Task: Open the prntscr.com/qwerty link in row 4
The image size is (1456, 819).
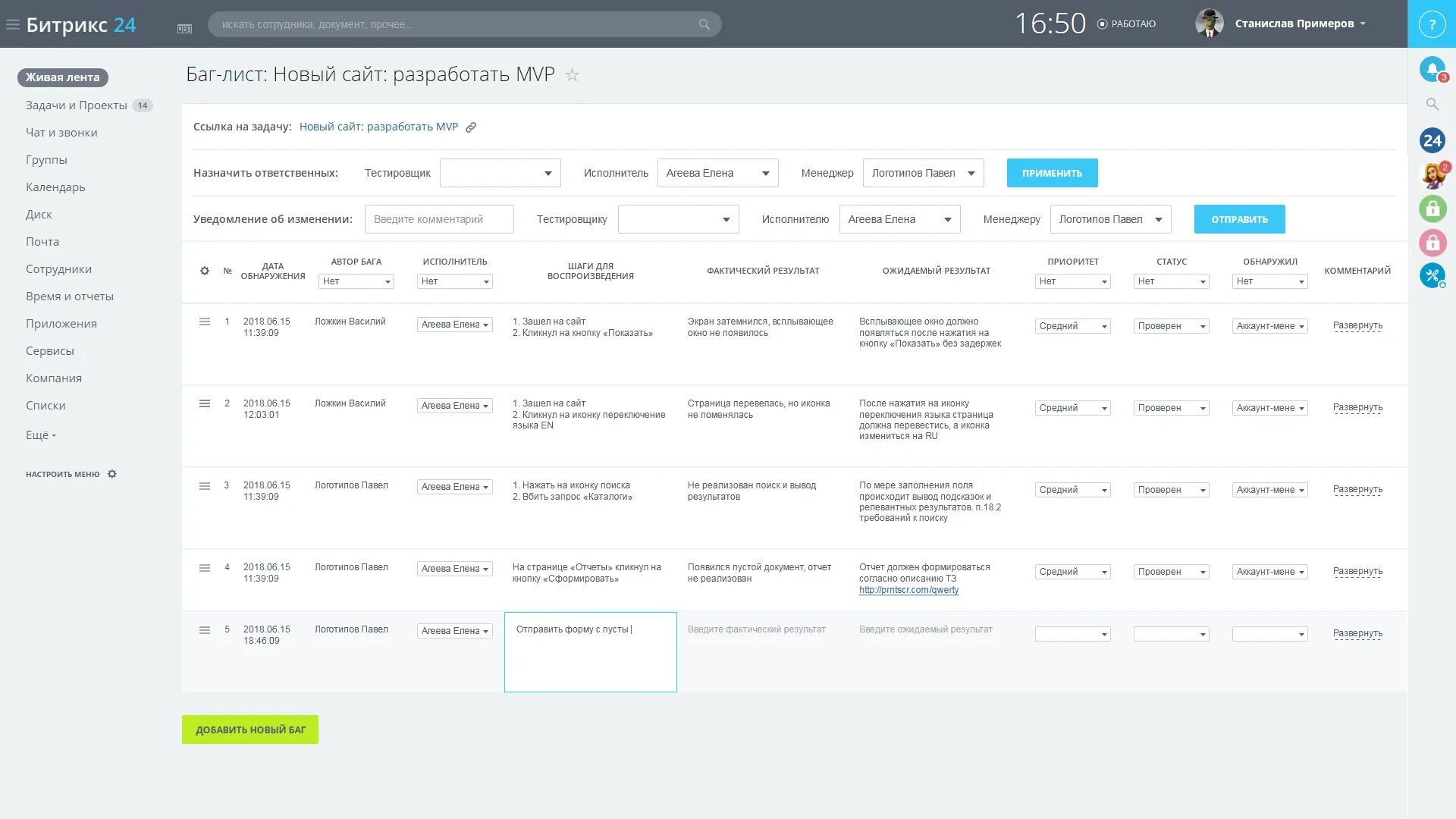Action: (x=908, y=590)
